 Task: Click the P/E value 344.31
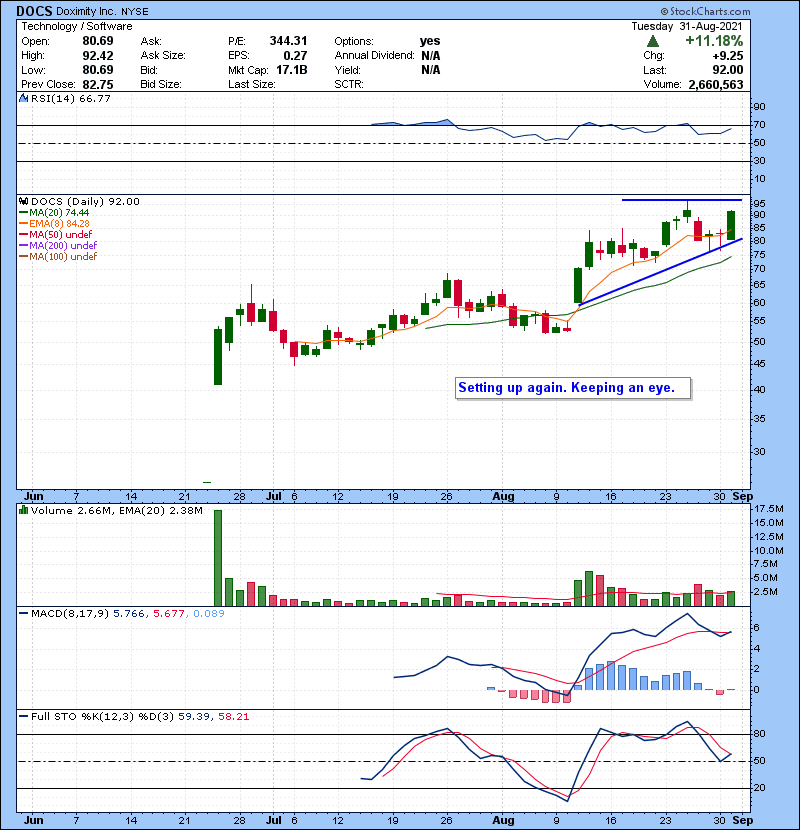click(289, 41)
